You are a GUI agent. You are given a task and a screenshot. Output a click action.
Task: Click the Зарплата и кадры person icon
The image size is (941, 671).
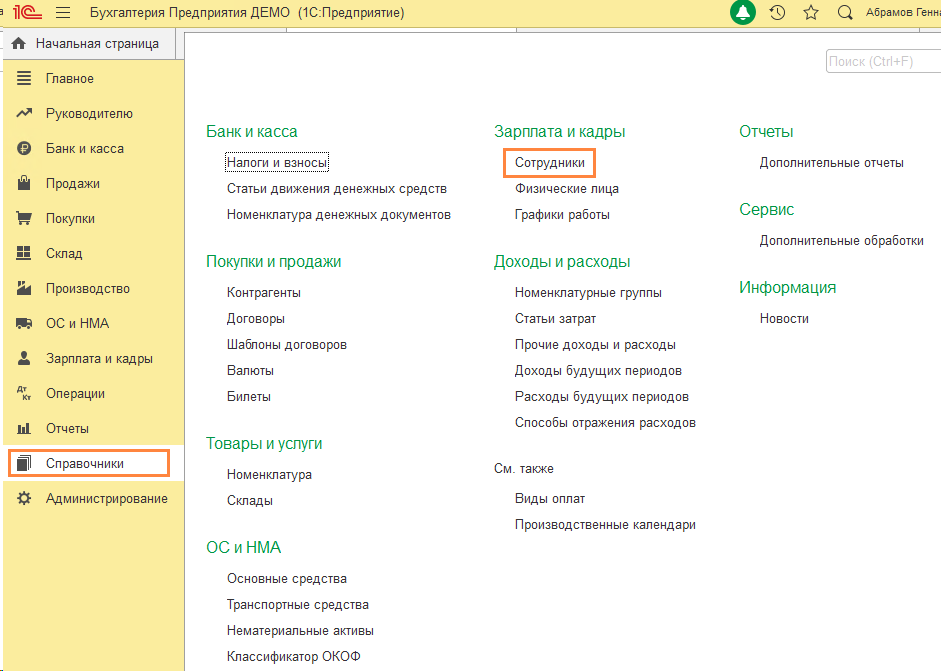point(24,358)
